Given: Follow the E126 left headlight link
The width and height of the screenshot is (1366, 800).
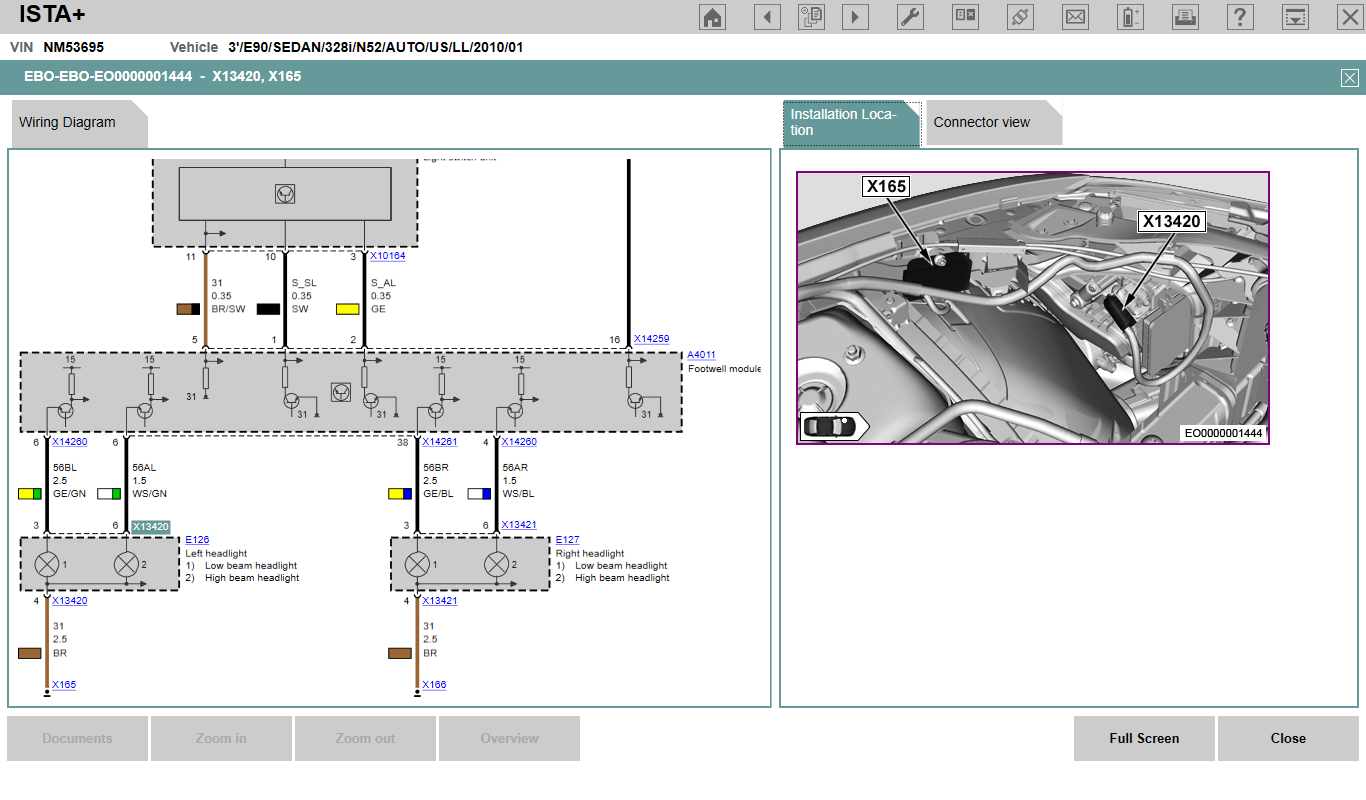Looking at the screenshot, I should click(197, 540).
